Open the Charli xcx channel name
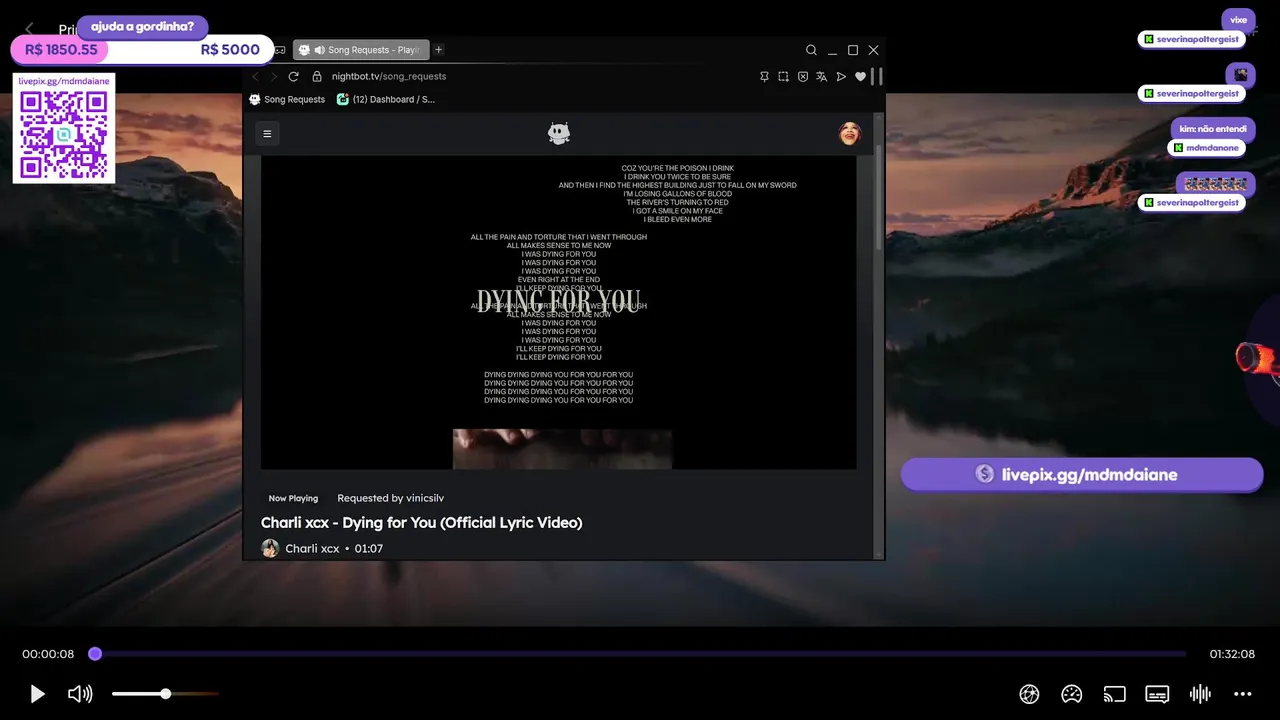The image size is (1280, 720). click(312, 548)
